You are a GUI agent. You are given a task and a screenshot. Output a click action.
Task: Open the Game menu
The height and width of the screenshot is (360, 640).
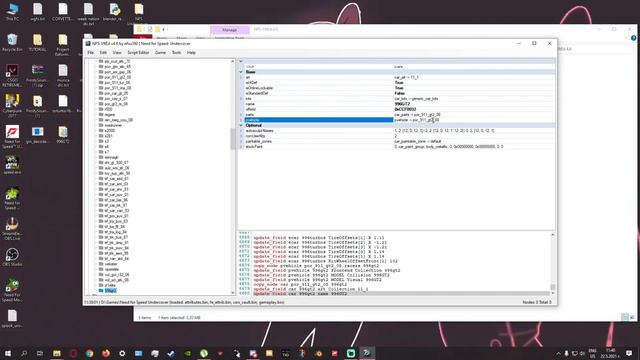[x=160, y=53]
